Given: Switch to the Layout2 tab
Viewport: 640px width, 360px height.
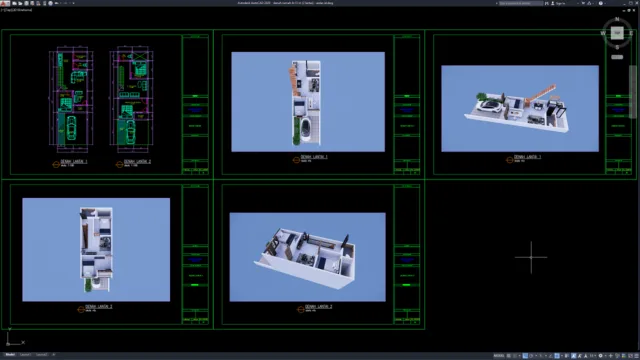Looking at the screenshot, I should pyautogui.click(x=42, y=355).
